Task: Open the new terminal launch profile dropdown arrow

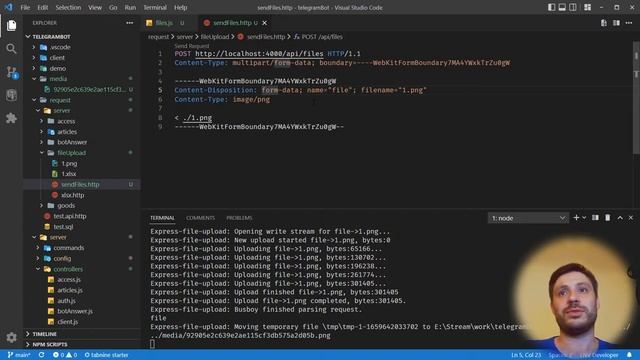Action: click(584, 218)
